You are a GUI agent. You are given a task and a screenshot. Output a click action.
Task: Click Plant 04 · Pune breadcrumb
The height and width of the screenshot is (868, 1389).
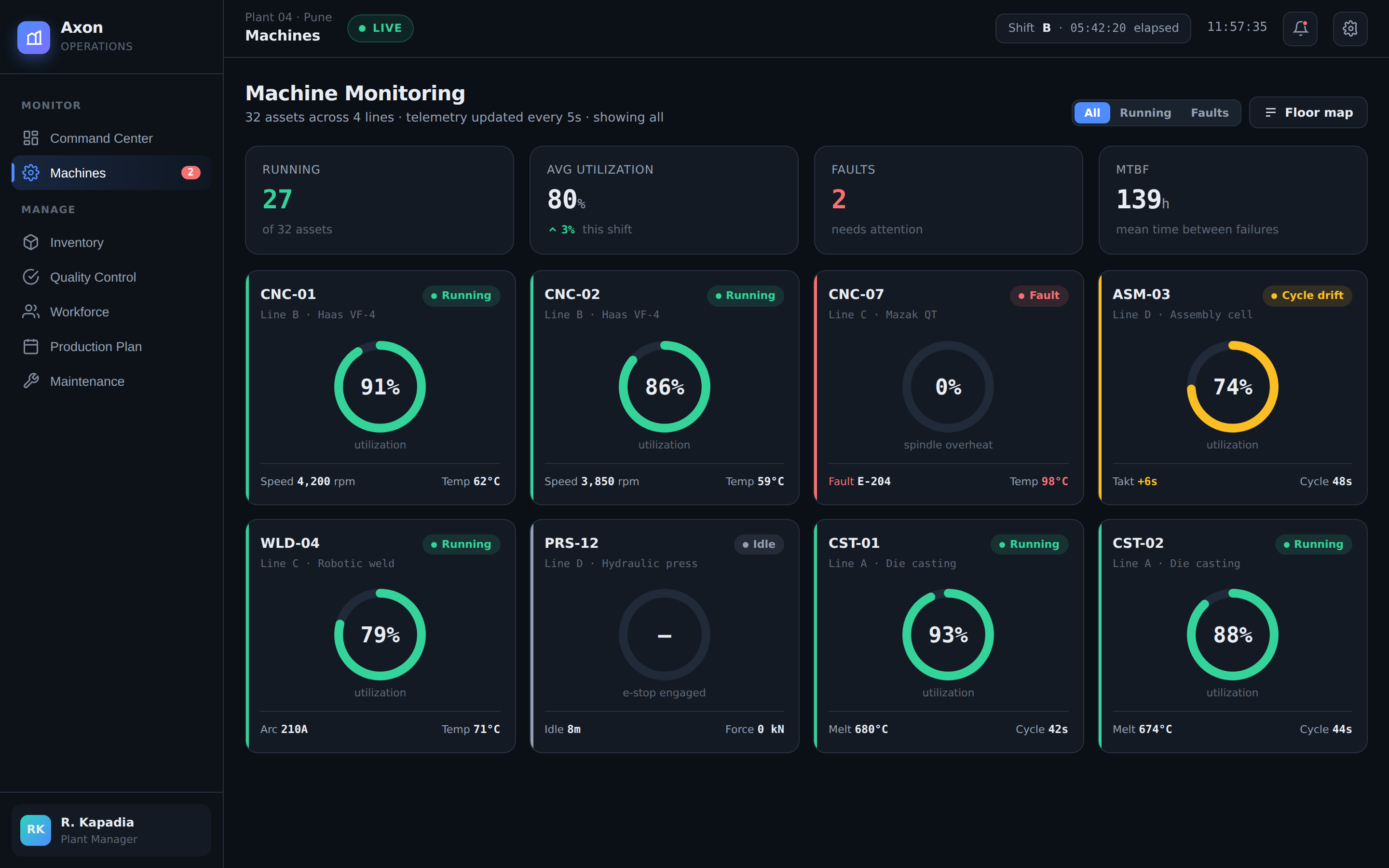(288, 17)
